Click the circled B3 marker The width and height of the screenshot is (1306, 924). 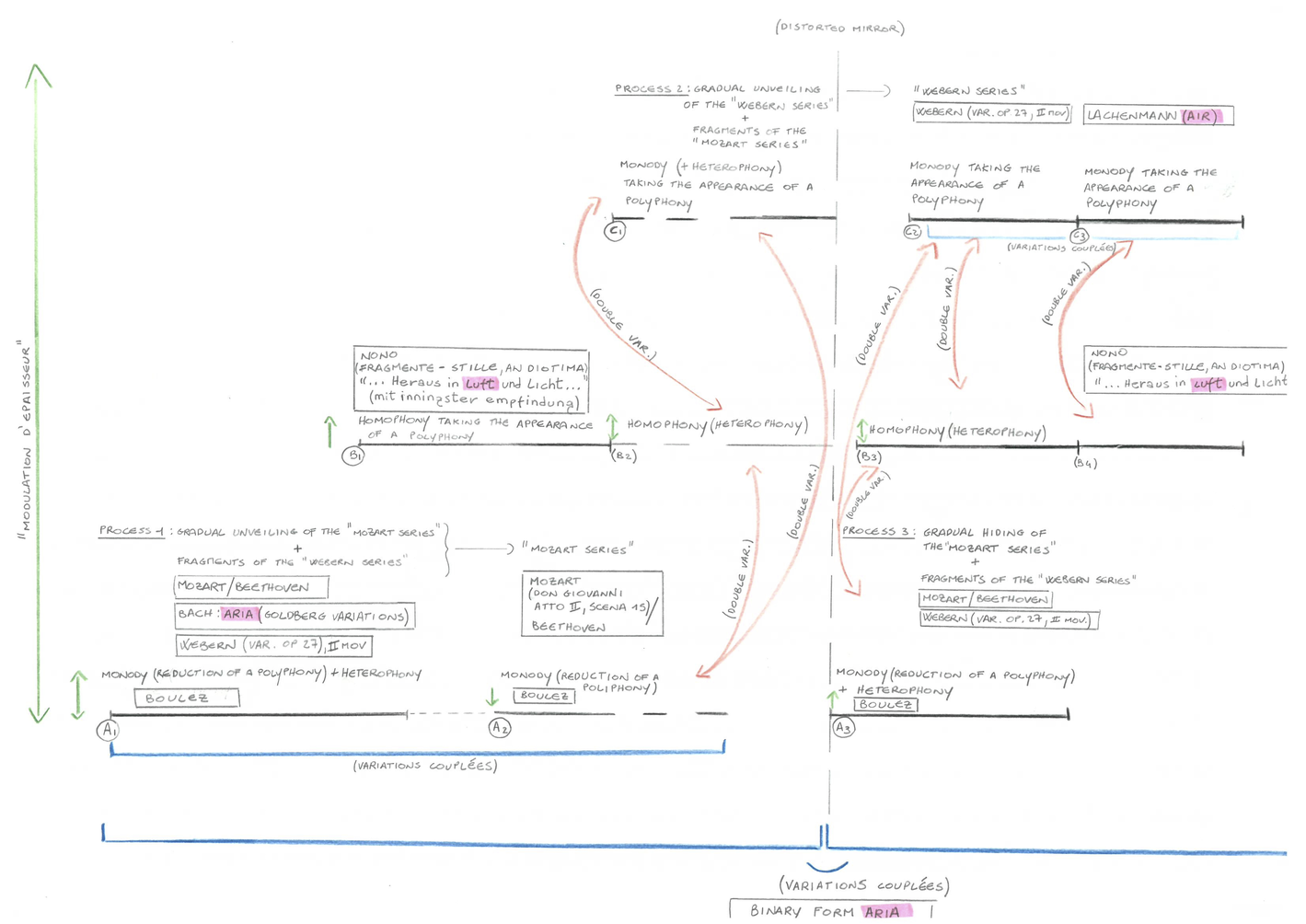click(x=869, y=456)
